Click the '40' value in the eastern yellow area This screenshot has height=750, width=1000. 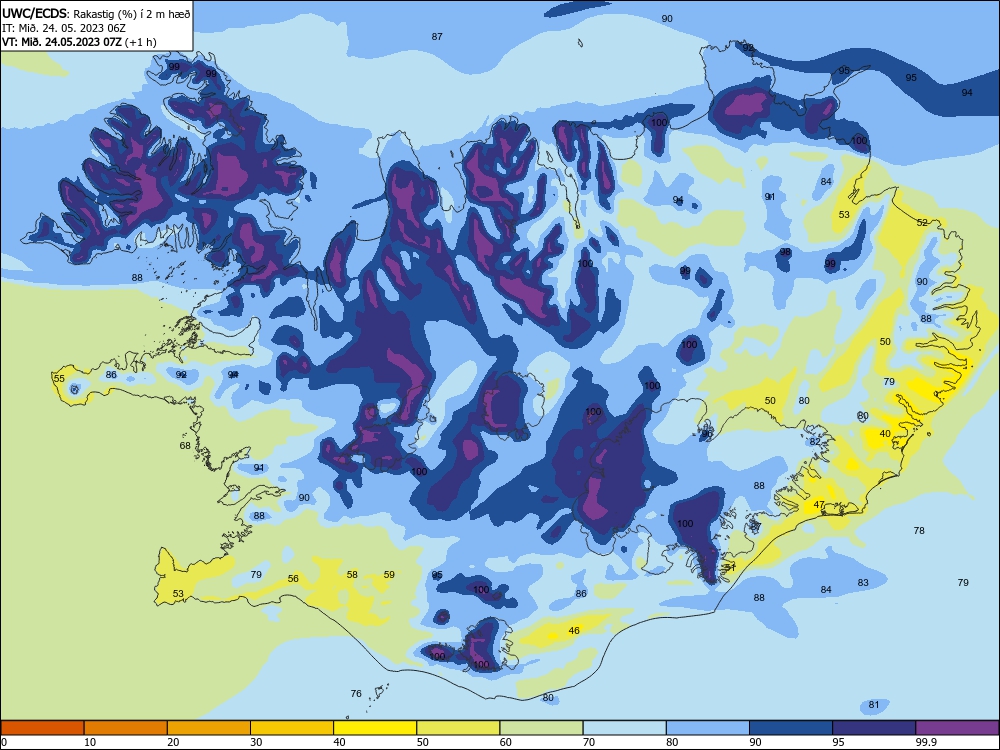point(885,434)
